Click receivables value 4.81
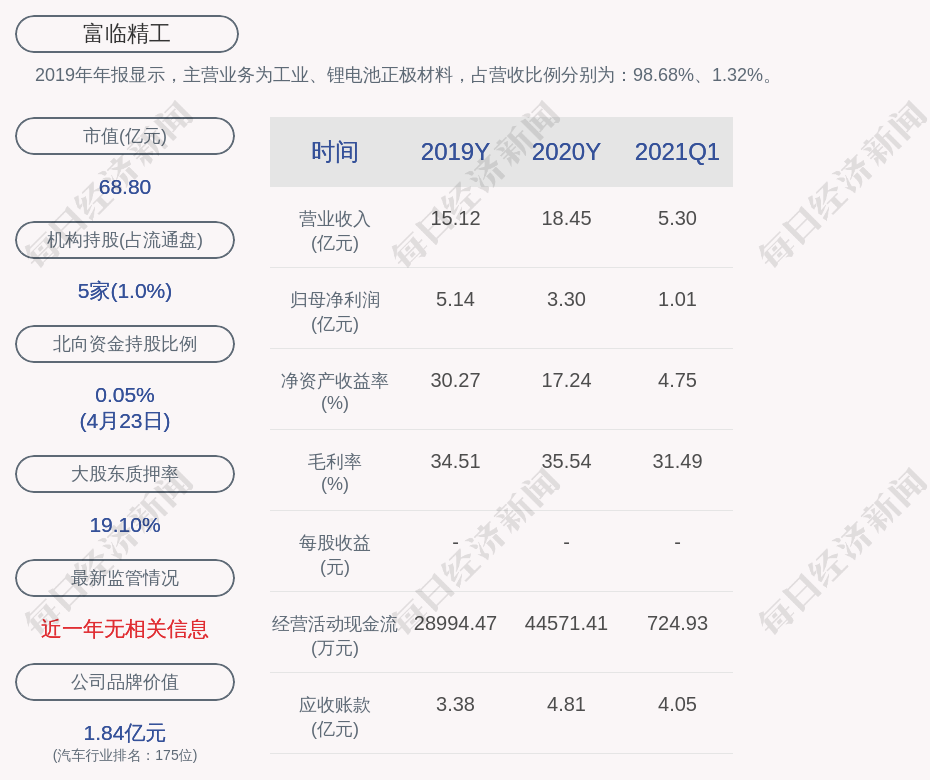Viewport: 930px width, 780px height. click(x=566, y=705)
